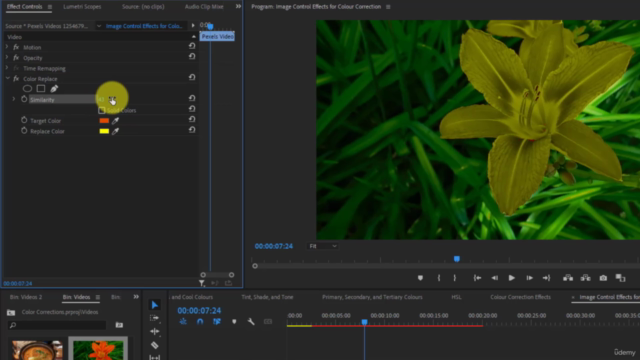Click the filter properties funnel icon
This screenshot has width=640, height=360.
pyautogui.click(x=202, y=283)
